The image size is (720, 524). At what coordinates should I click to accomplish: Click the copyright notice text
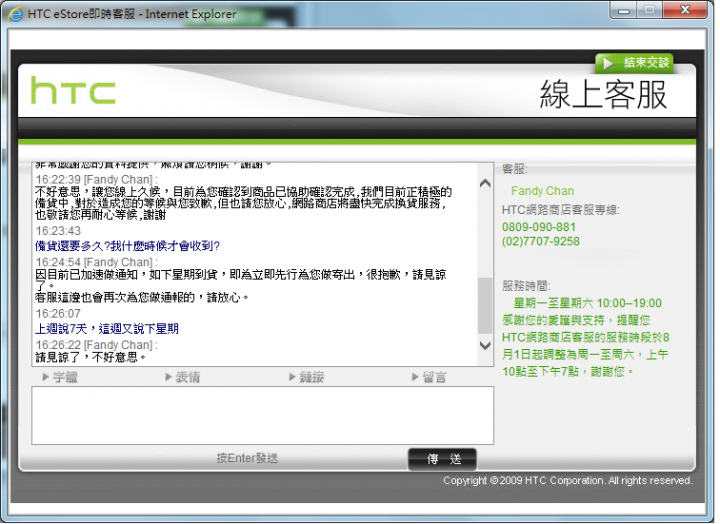click(568, 480)
